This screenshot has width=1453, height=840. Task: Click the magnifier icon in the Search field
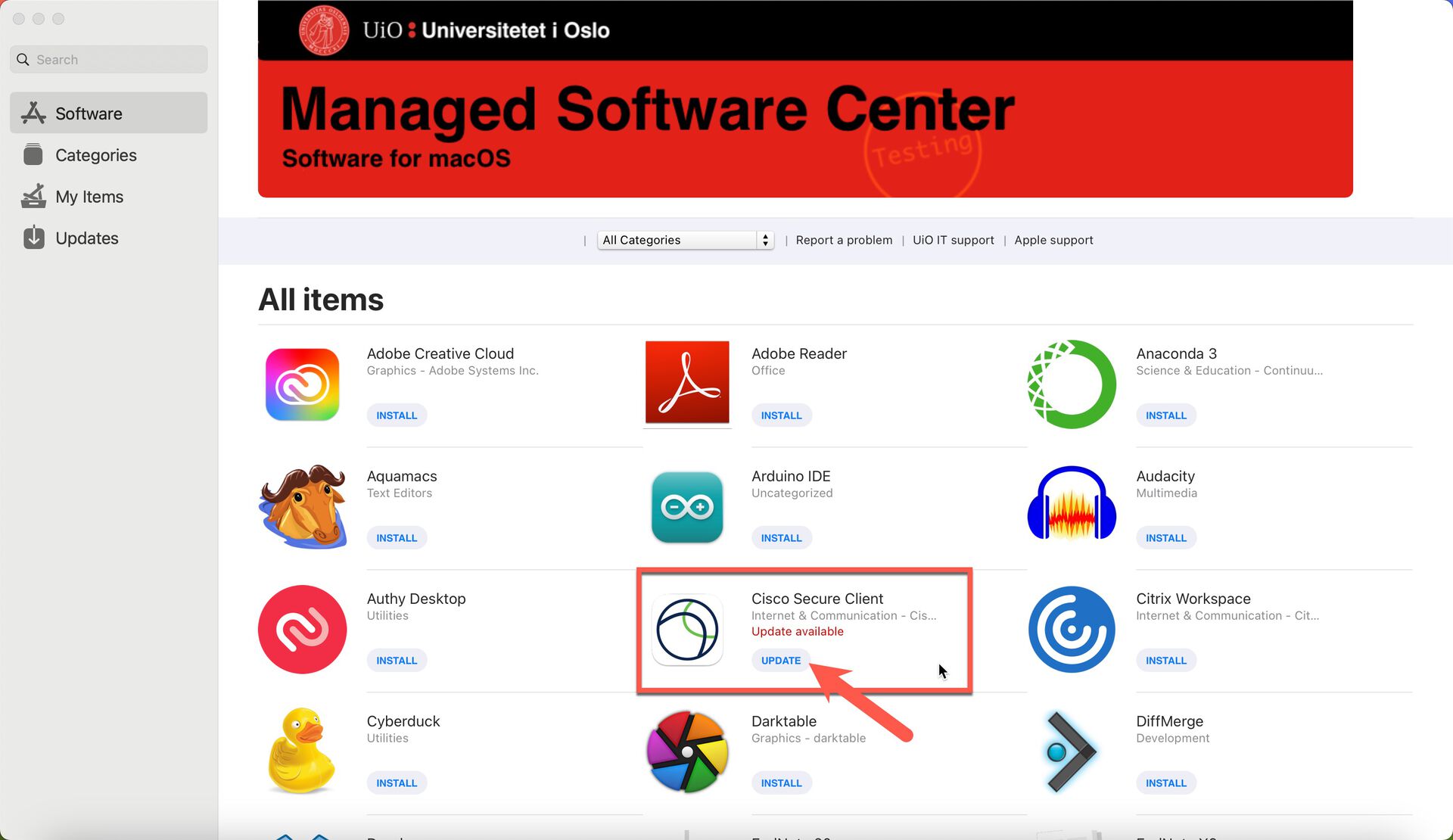pos(23,60)
